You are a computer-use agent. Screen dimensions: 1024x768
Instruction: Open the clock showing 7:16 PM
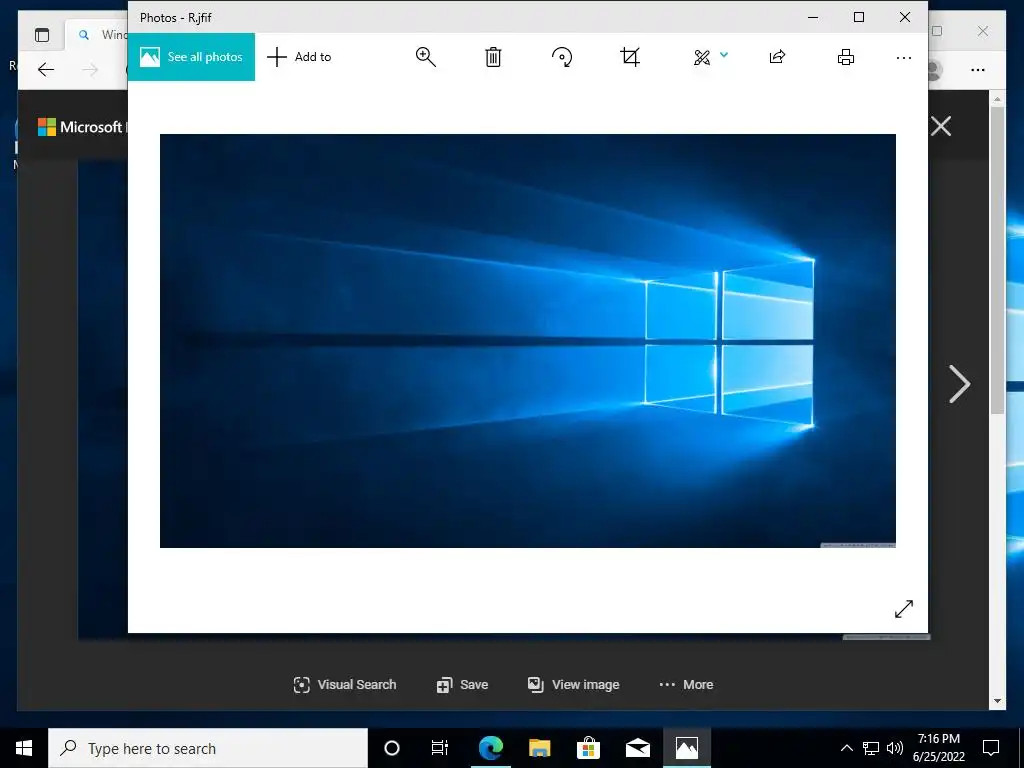939,748
